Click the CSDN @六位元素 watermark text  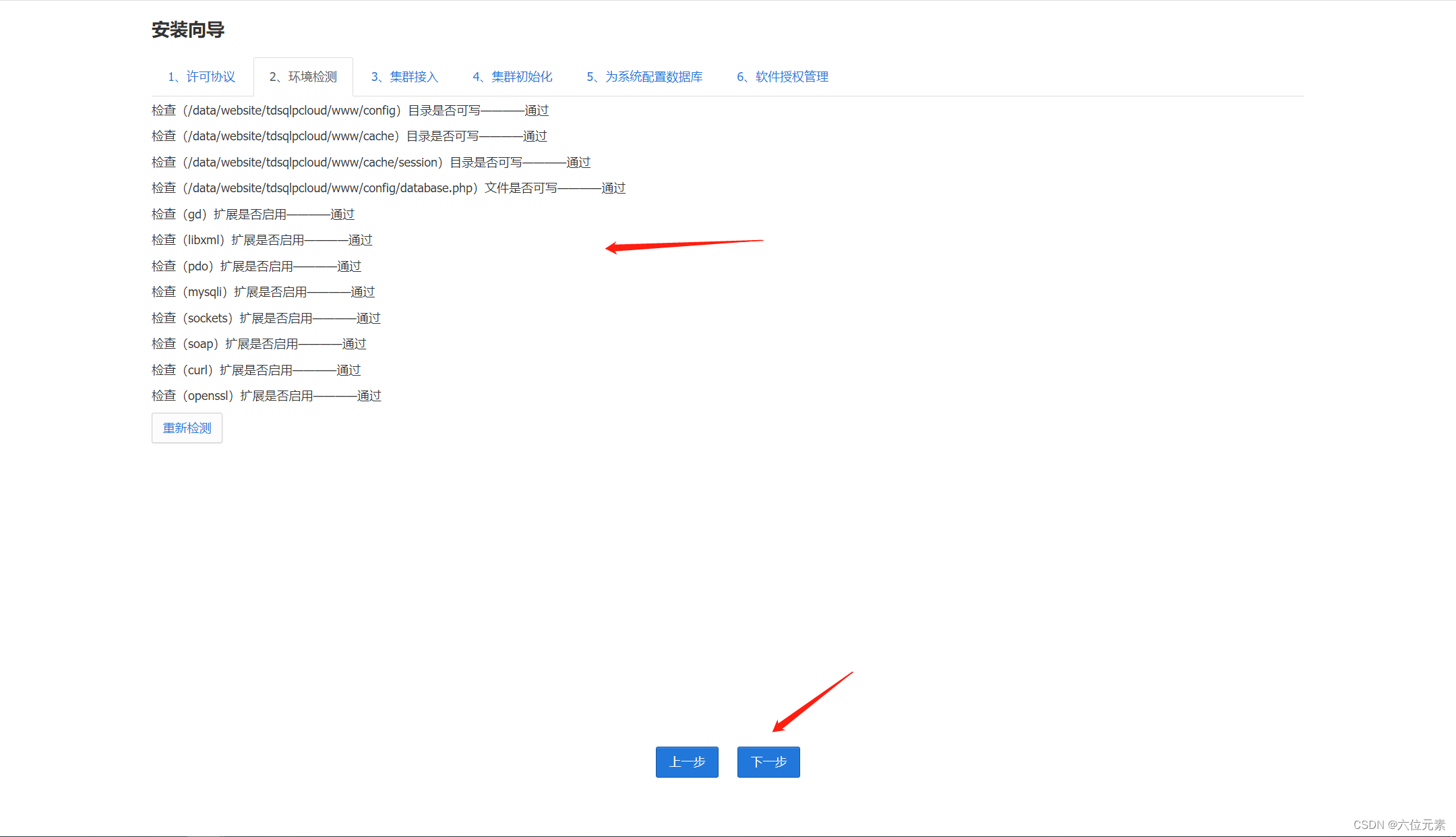click(x=1399, y=825)
